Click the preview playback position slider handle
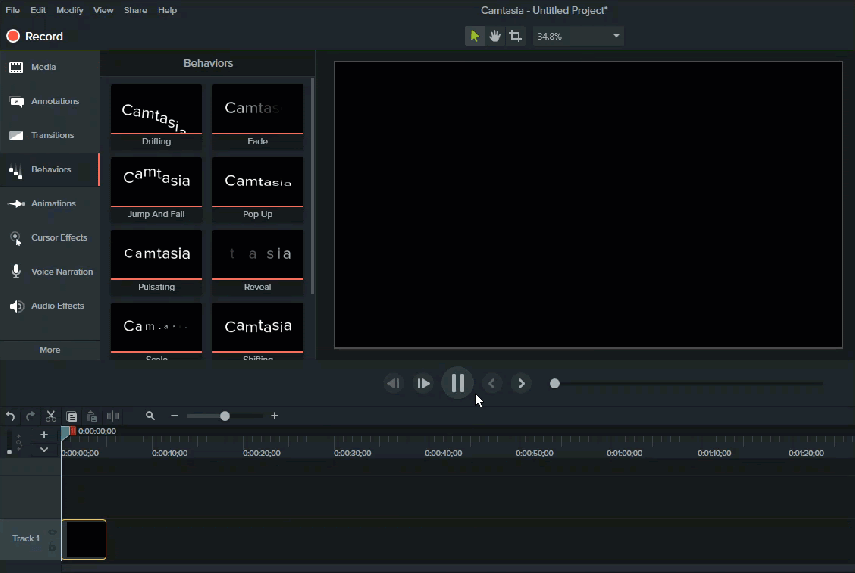The width and height of the screenshot is (855, 573). (555, 384)
